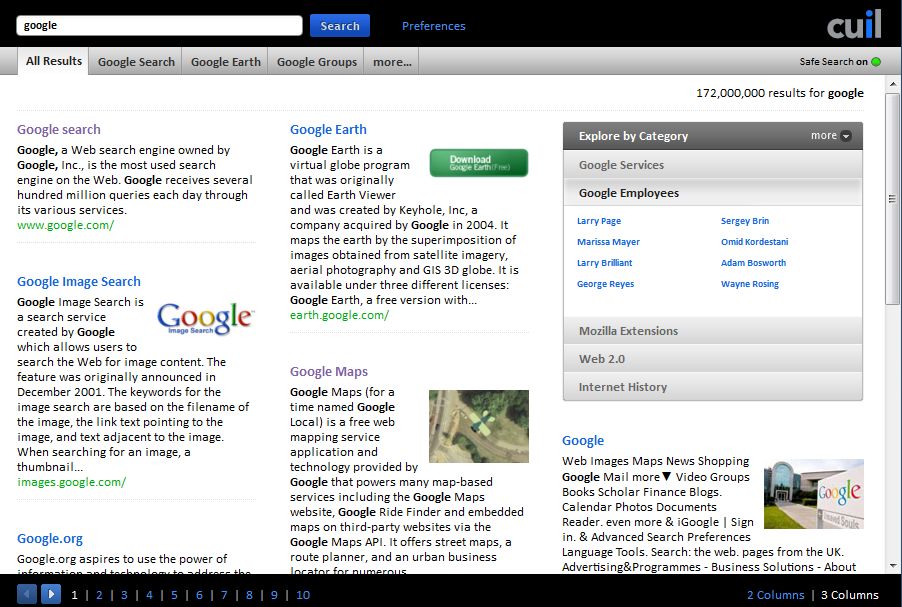The image size is (902, 607).
Task: Go to results page 10
Action: (303, 595)
